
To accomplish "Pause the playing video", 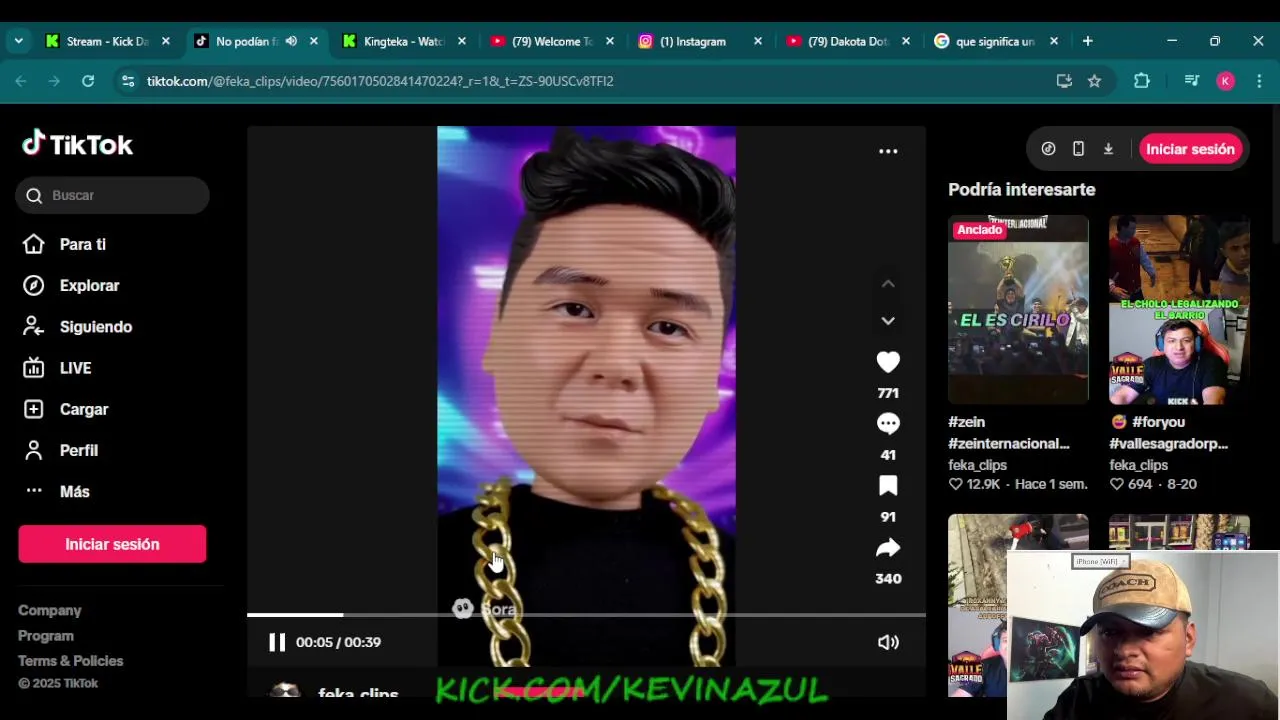I will [x=277, y=642].
